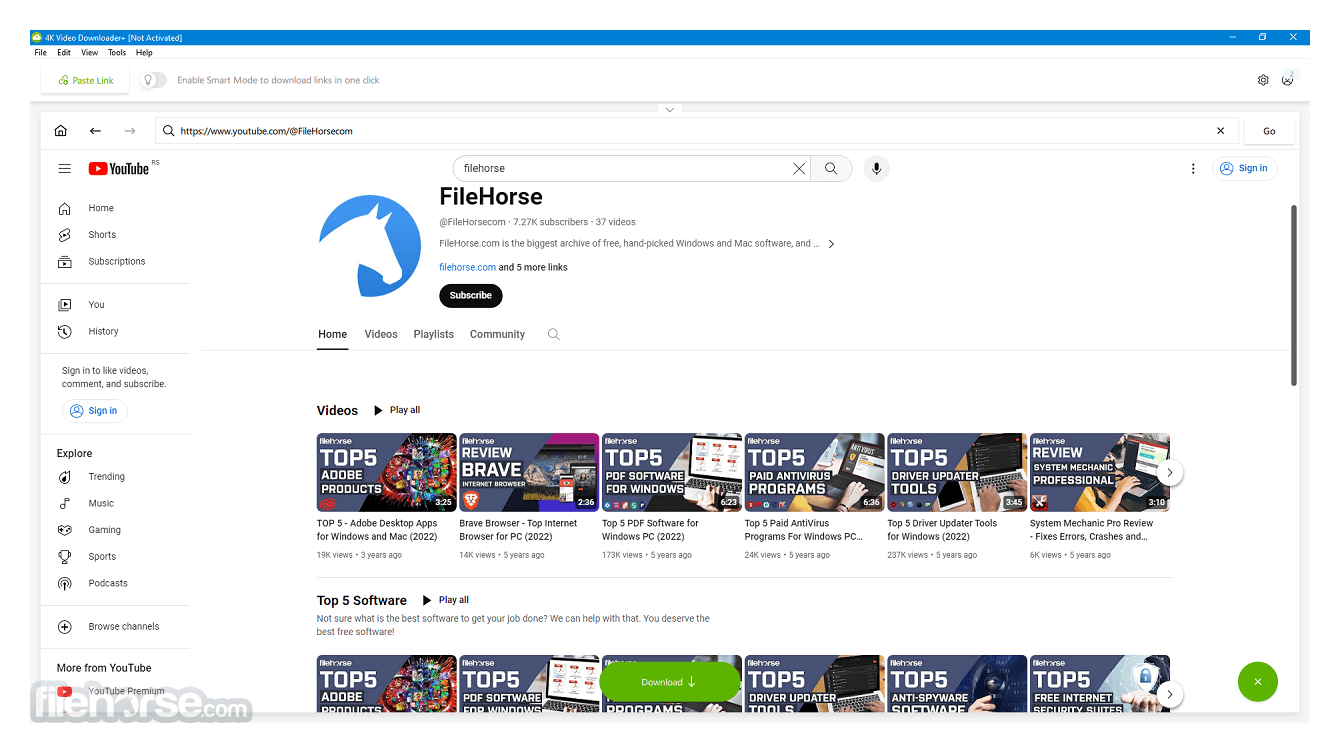Open TOP5 Adobe Products video thumbnail

coord(387,472)
